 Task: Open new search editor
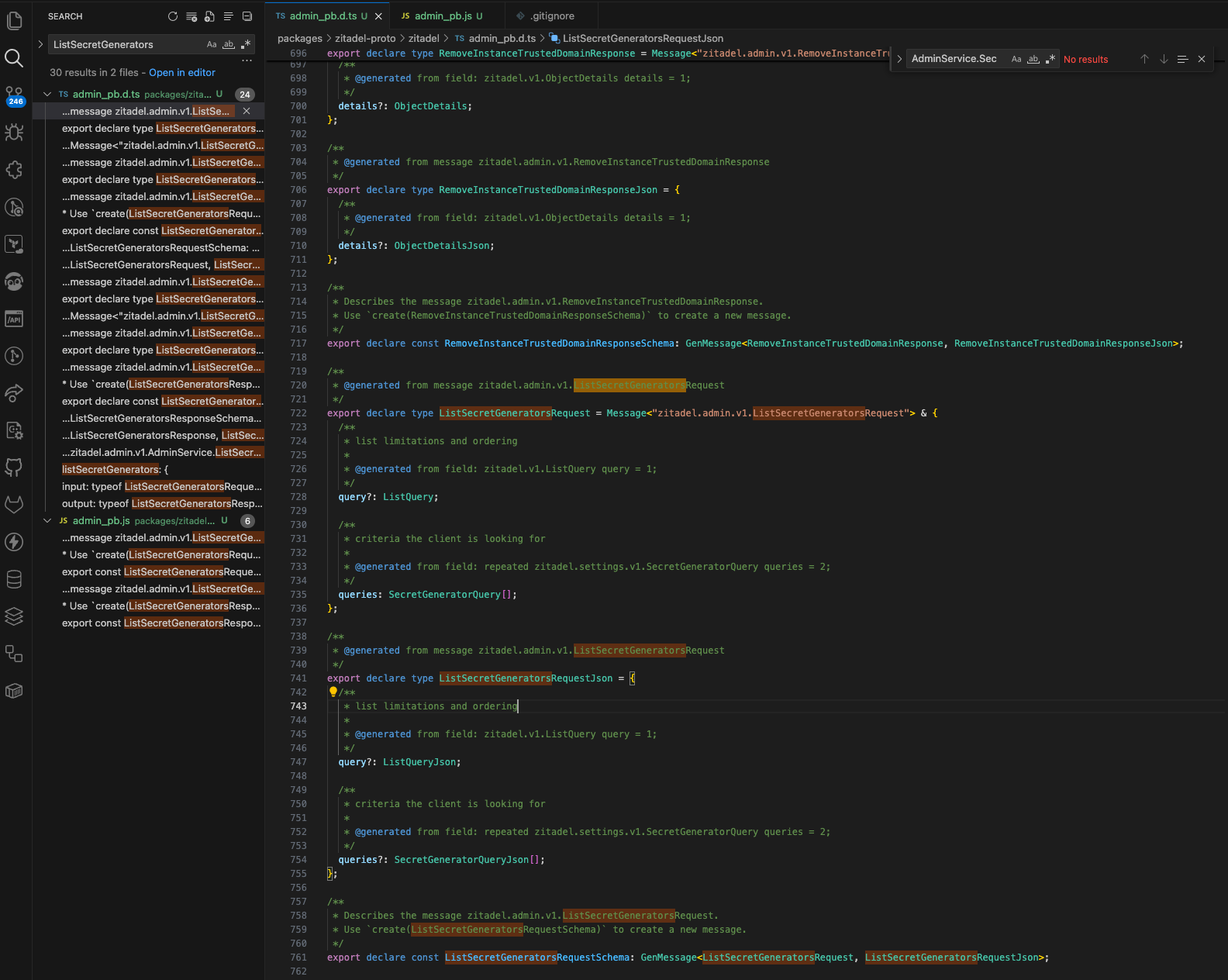pos(210,16)
